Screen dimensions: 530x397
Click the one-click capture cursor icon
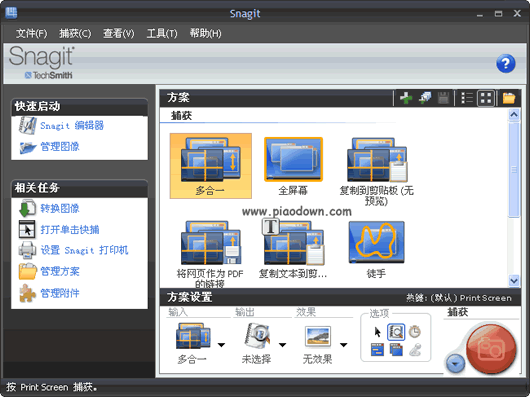coord(27,229)
